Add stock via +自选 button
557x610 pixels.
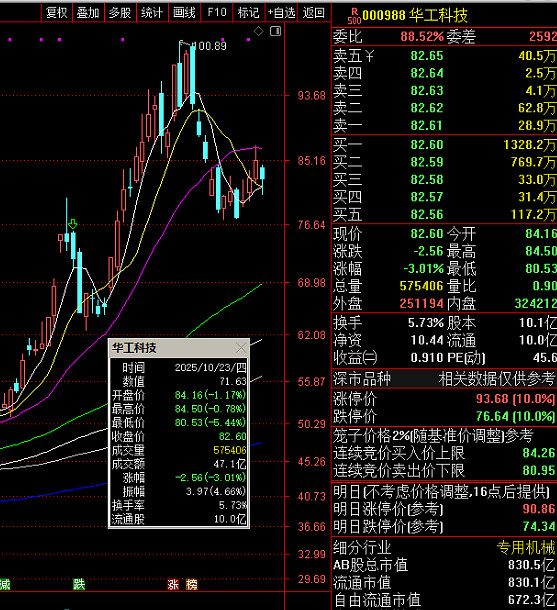tap(281, 13)
